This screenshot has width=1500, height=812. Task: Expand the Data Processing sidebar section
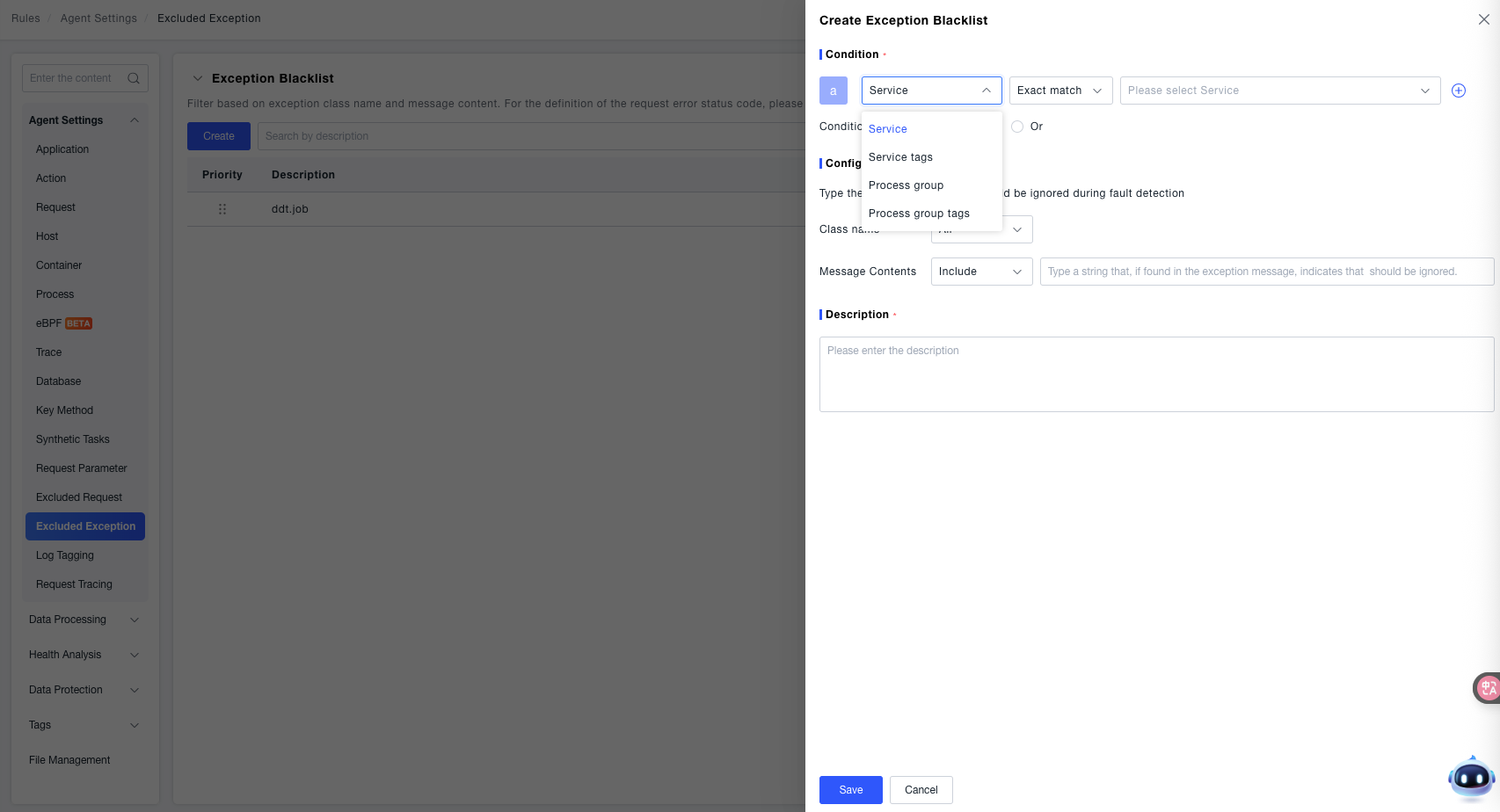click(x=84, y=620)
